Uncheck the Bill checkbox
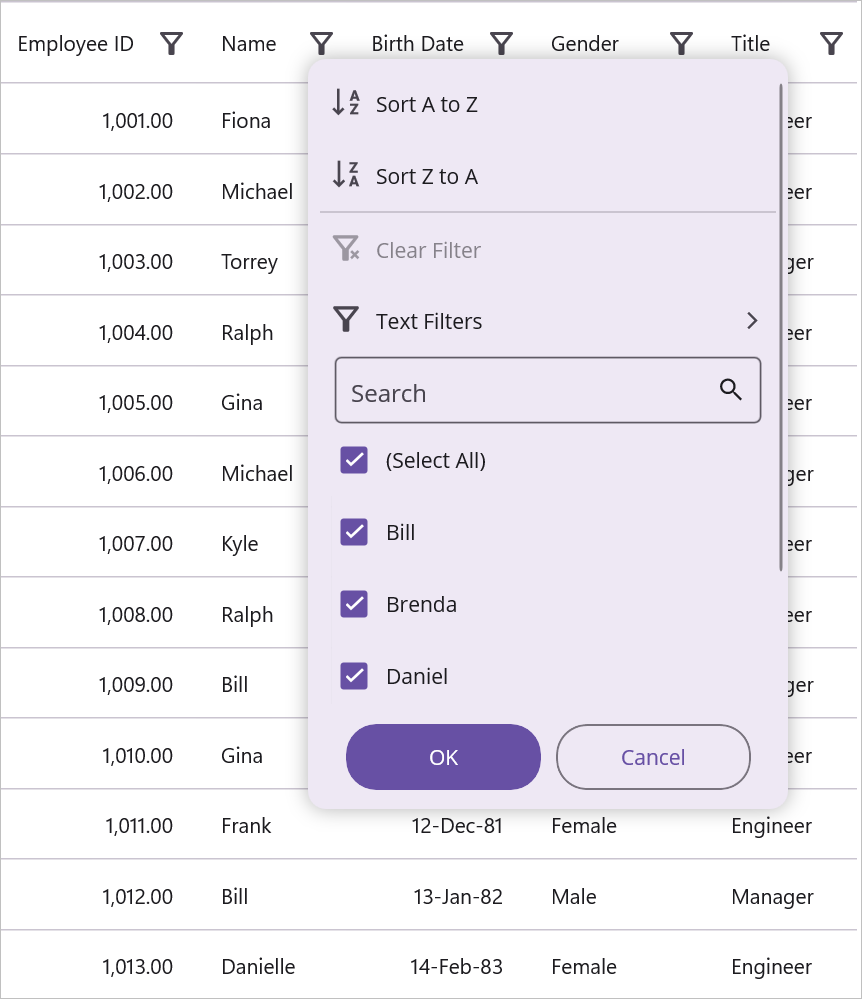This screenshot has width=862, height=999. tap(354, 532)
